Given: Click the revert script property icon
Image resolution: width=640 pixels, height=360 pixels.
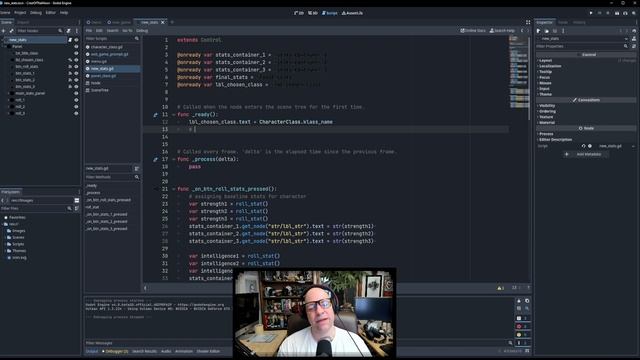Looking at the screenshot, I should (583, 146).
